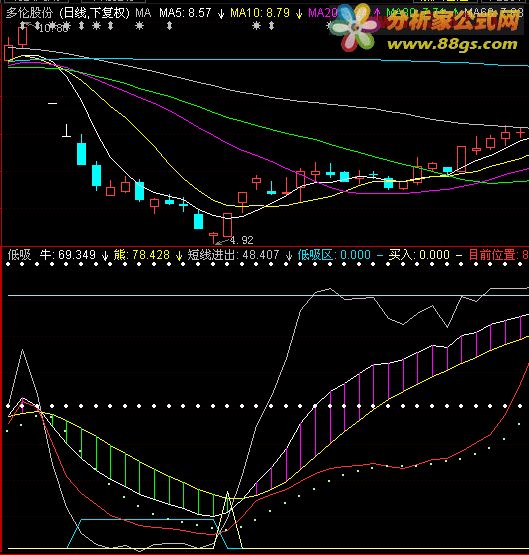Click the star info marker under MA10 text

point(257,25)
